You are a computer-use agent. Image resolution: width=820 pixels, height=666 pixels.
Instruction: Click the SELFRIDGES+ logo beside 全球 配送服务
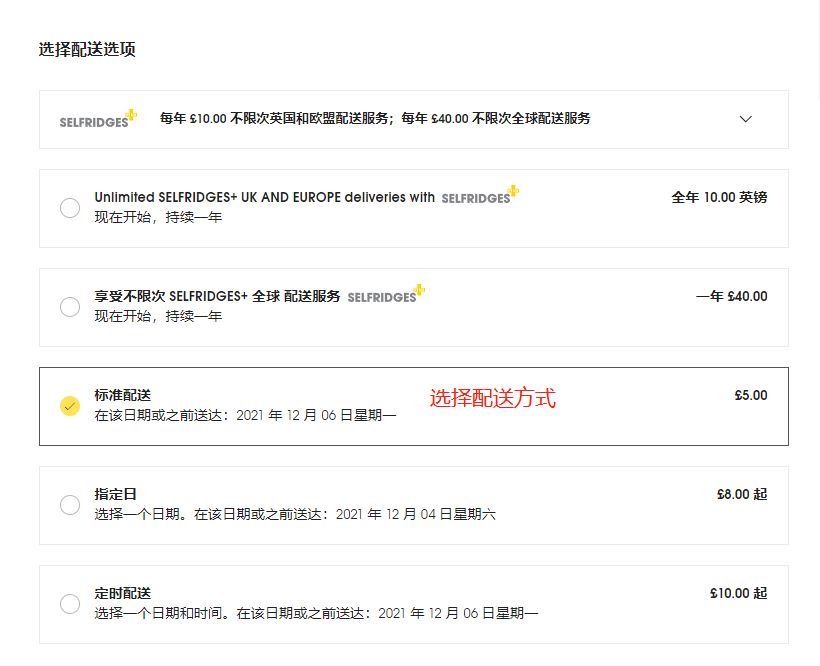click(x=386, y=294)
